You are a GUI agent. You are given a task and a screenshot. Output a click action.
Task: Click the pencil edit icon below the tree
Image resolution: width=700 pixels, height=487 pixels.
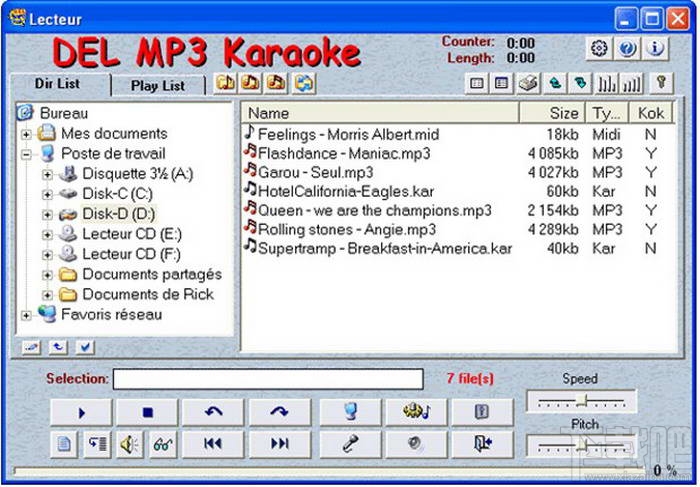pyautogui.click(x=31, y=347)
